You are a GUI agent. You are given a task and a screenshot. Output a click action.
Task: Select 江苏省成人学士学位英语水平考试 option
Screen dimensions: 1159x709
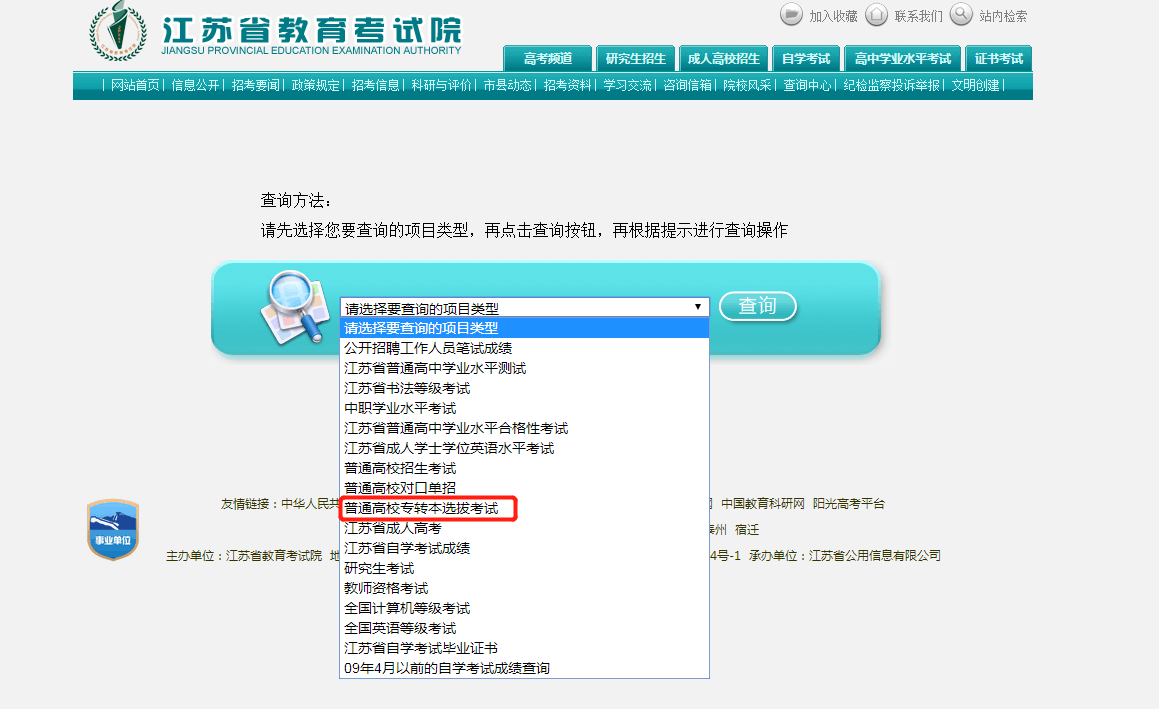tap(524, 448)
